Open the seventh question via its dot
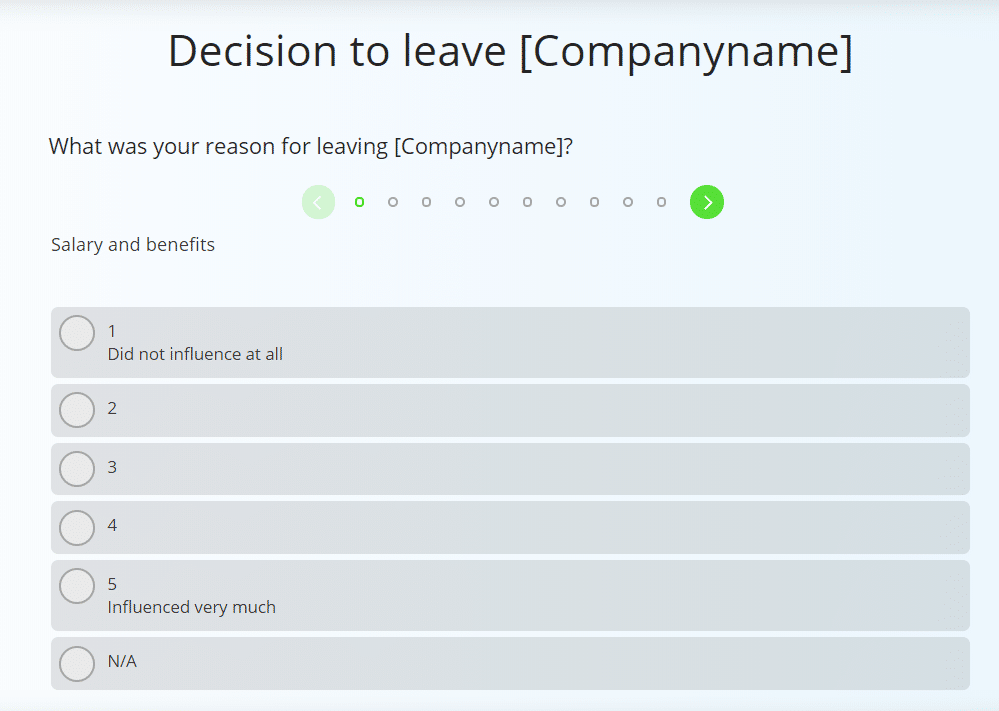Screen dimensions: 999x711 click(x=560, y=202)
